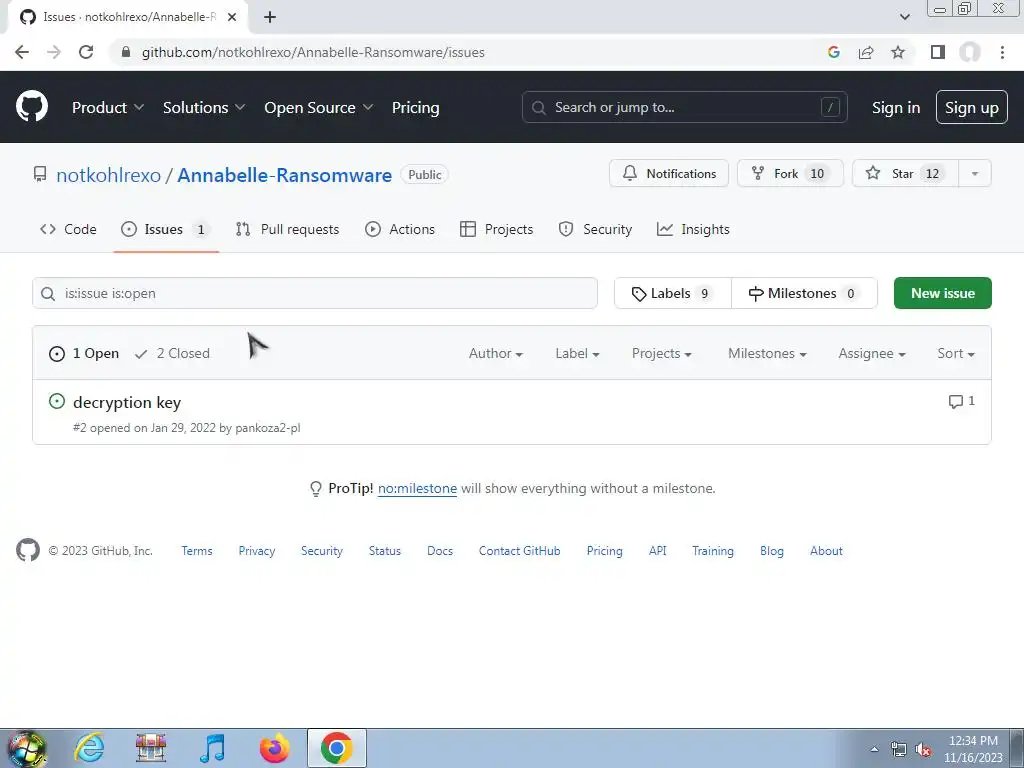Switch to the Insights tab
Viewport: 1024px width, 768px height.
pos(693,229)
